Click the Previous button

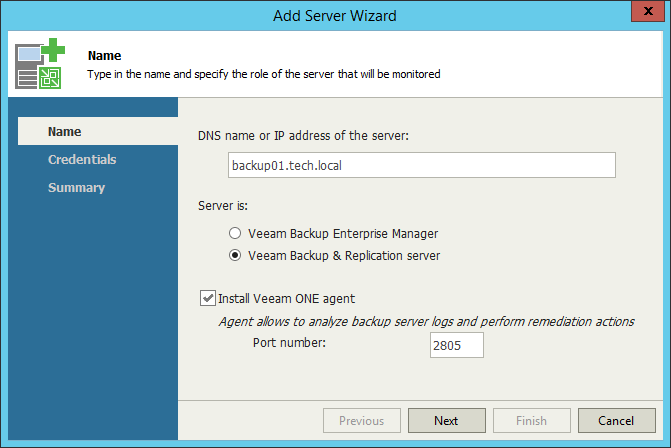(362, 421)
